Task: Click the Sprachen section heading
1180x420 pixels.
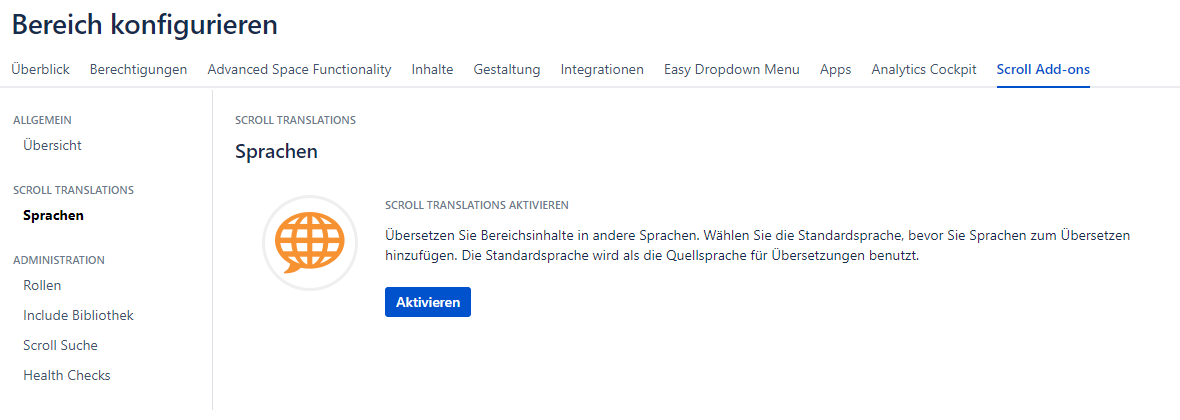Action: [x=276, y=152]
